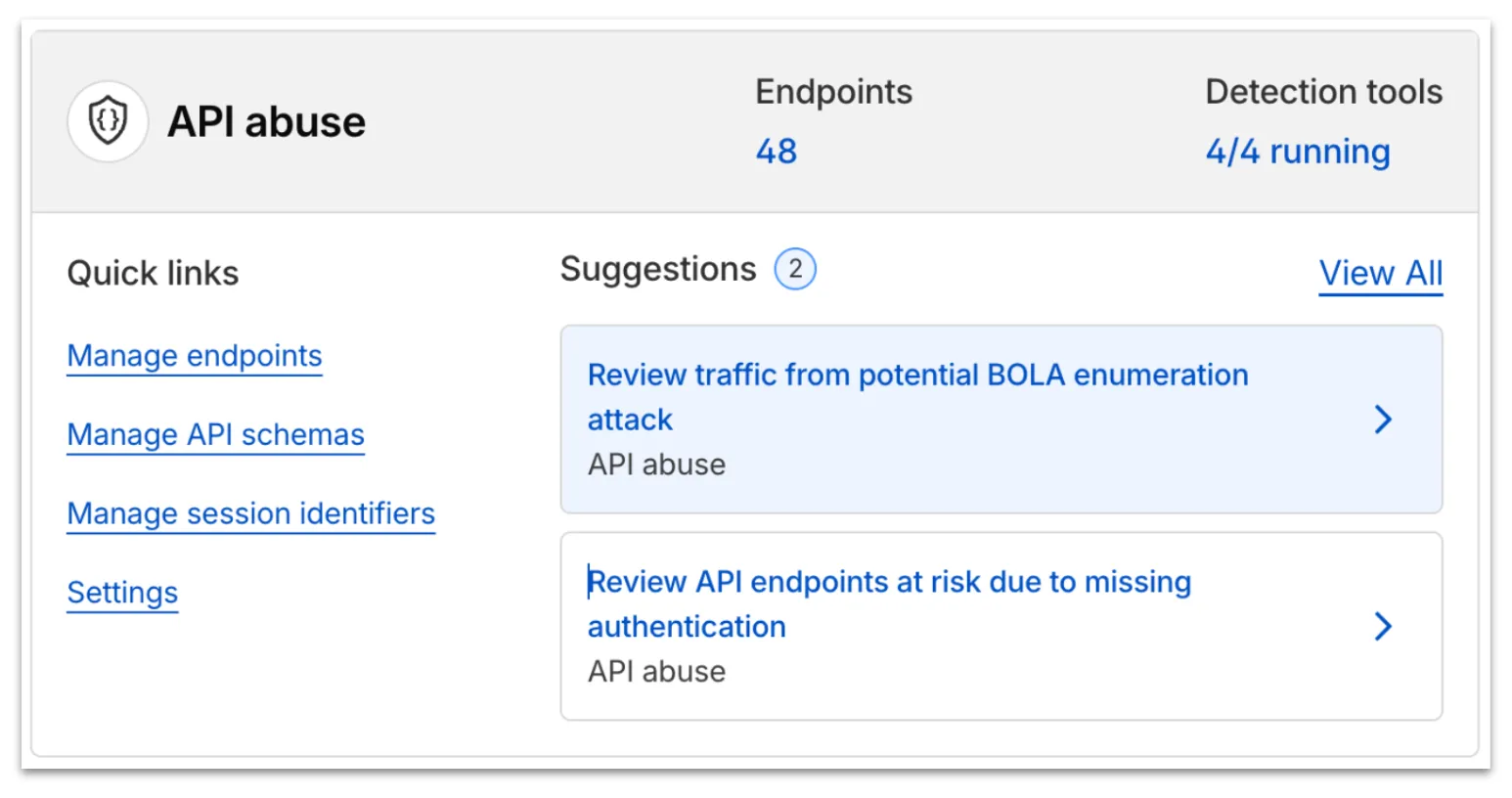
Task: Open Manage session identifiers link
Action: [x=250, y=513]
